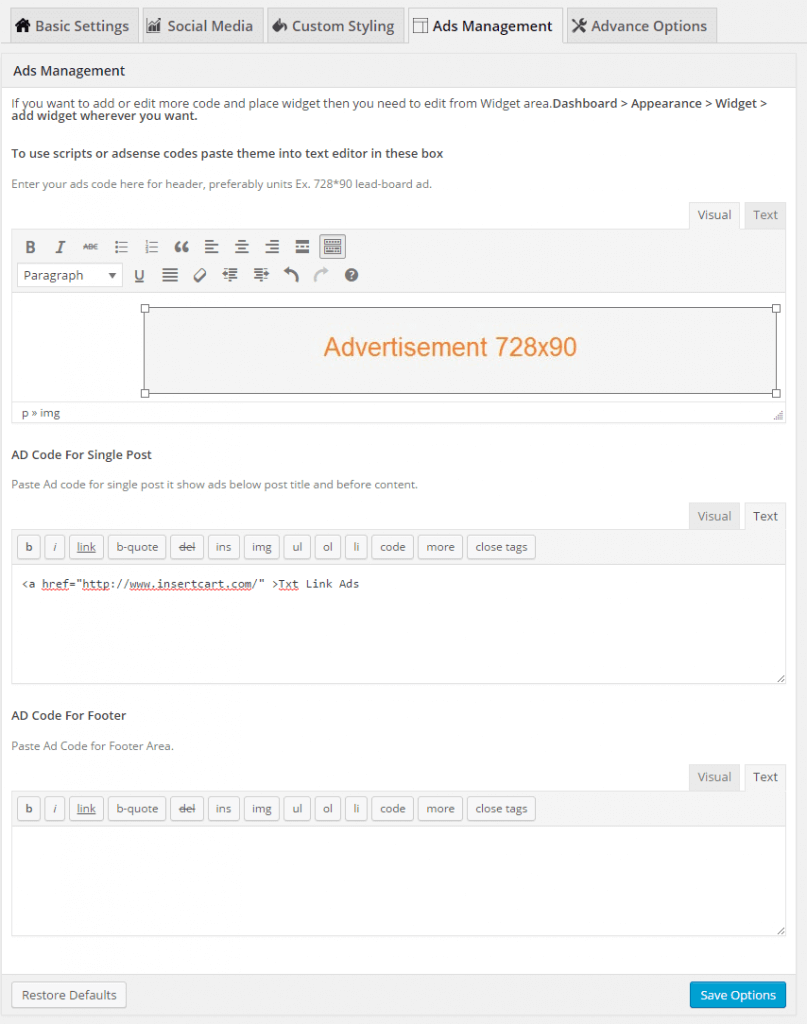Viewport: 807px width, 1024px height.
Task: Click the img quicktag button
Action: tap(261, 808)
